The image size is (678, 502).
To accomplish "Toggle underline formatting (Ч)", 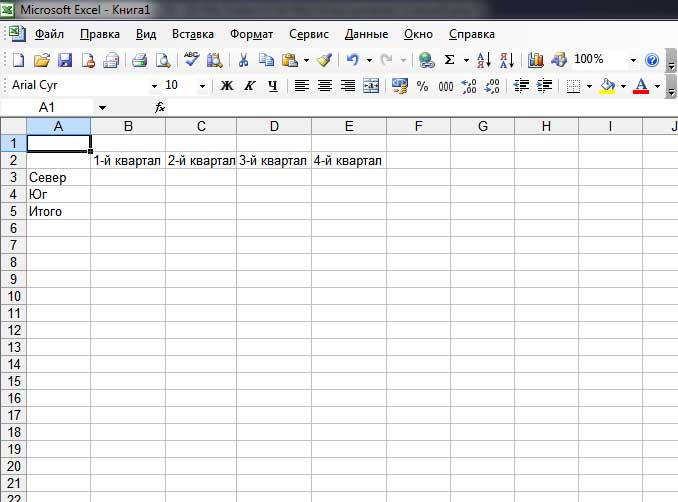I will pos(272,86).
